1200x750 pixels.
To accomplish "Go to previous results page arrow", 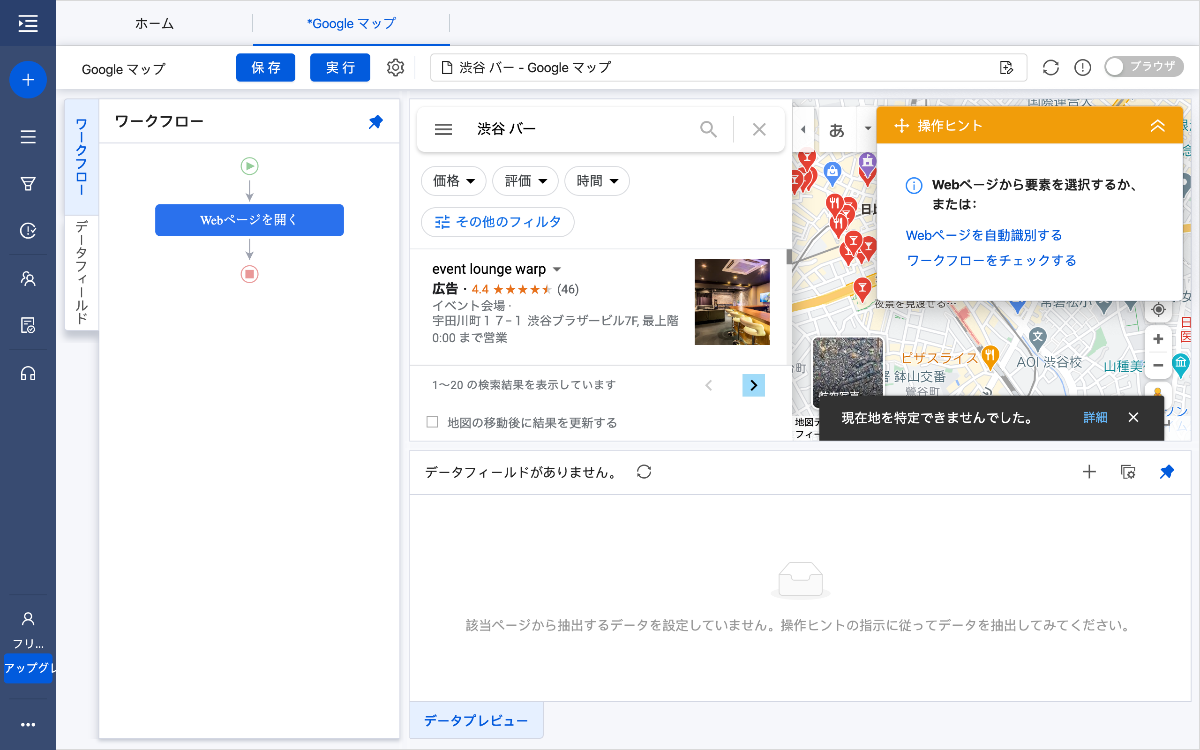I will tap(709, 385).
